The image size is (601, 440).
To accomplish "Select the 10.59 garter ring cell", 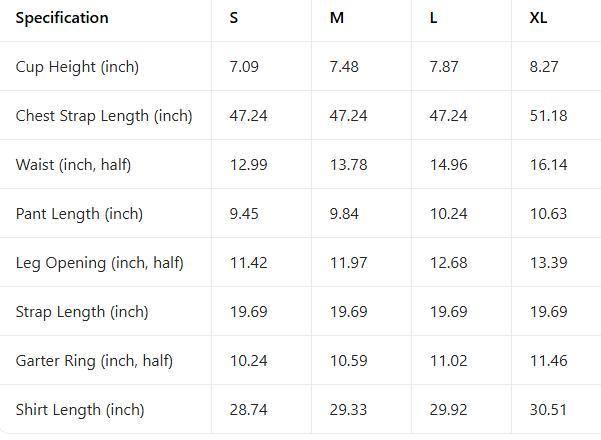I will click(x=348, y=361).
